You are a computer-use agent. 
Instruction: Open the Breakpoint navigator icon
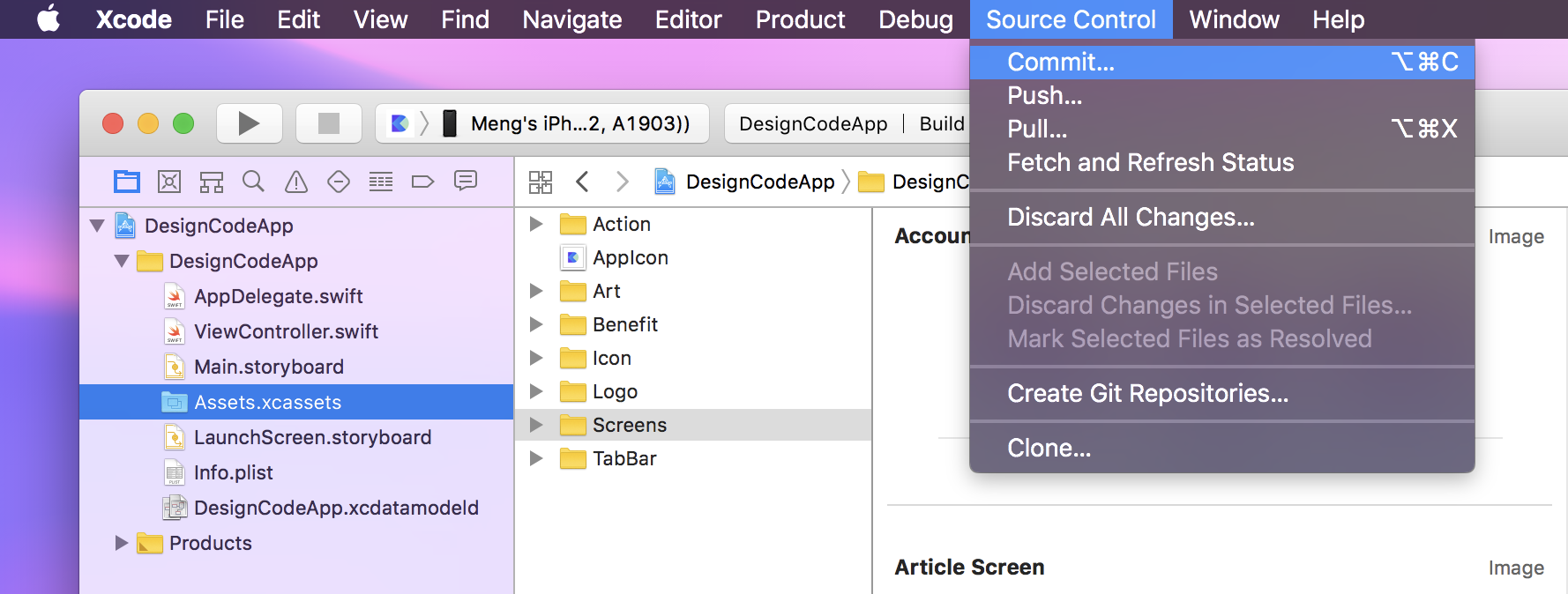(423, 182)
